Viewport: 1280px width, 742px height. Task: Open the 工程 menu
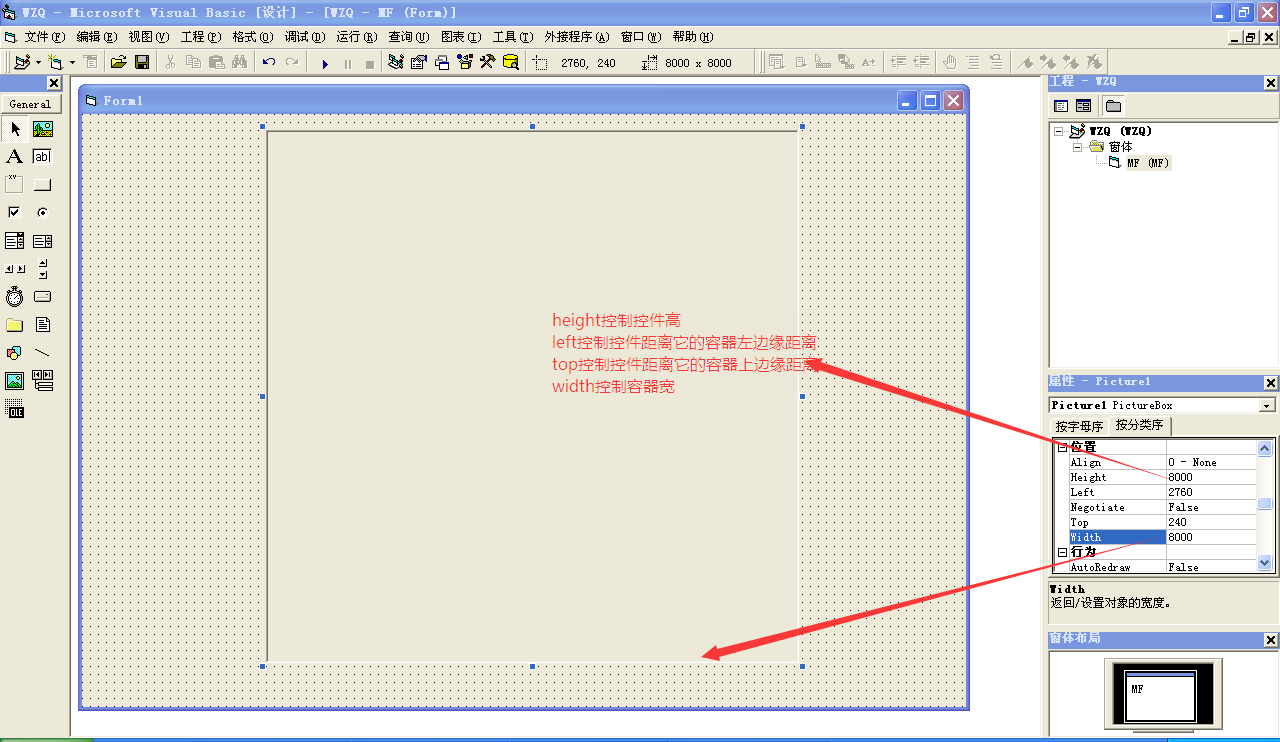pos(201,37)
